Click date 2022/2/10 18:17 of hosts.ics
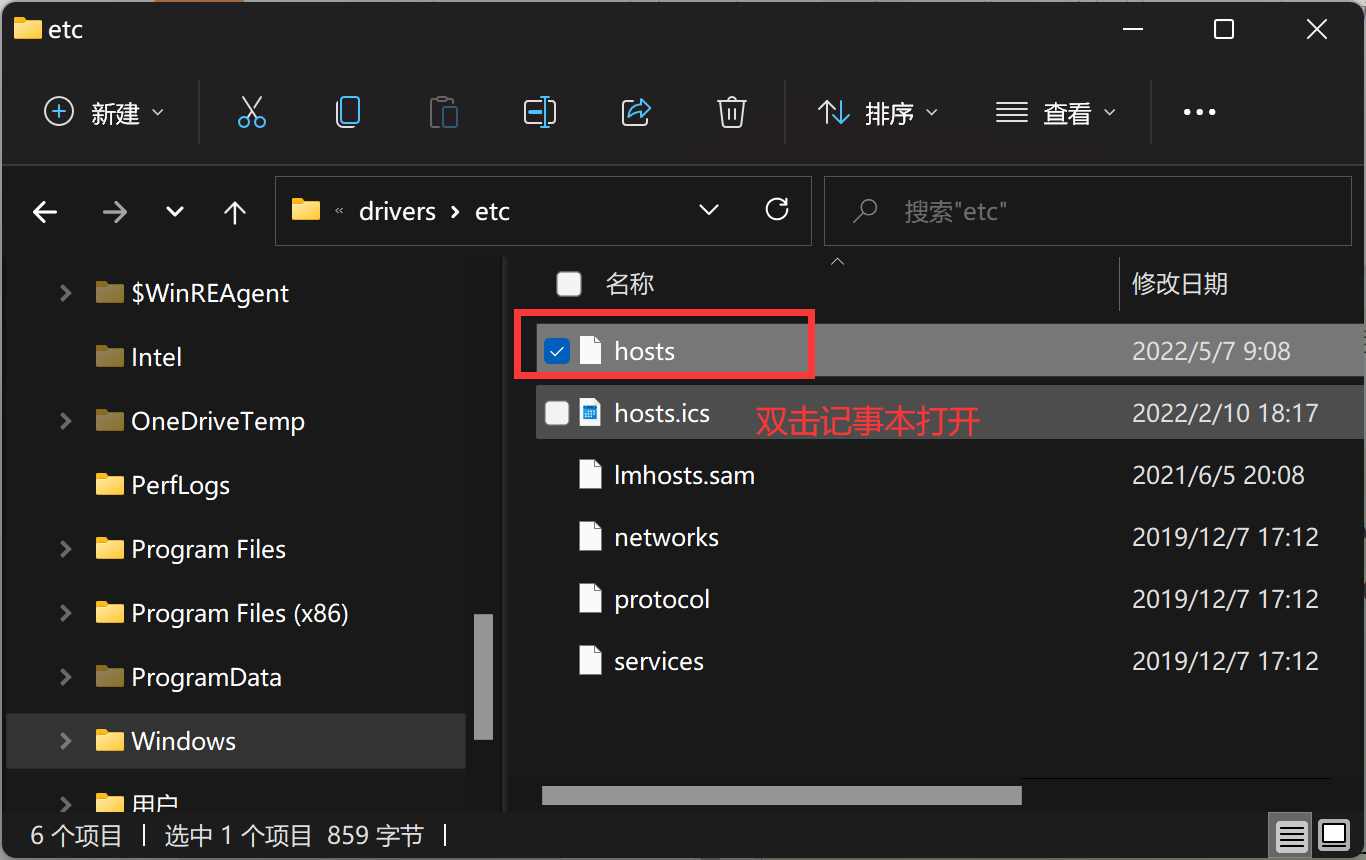The image size is (1366, 860). [1225, 413]
